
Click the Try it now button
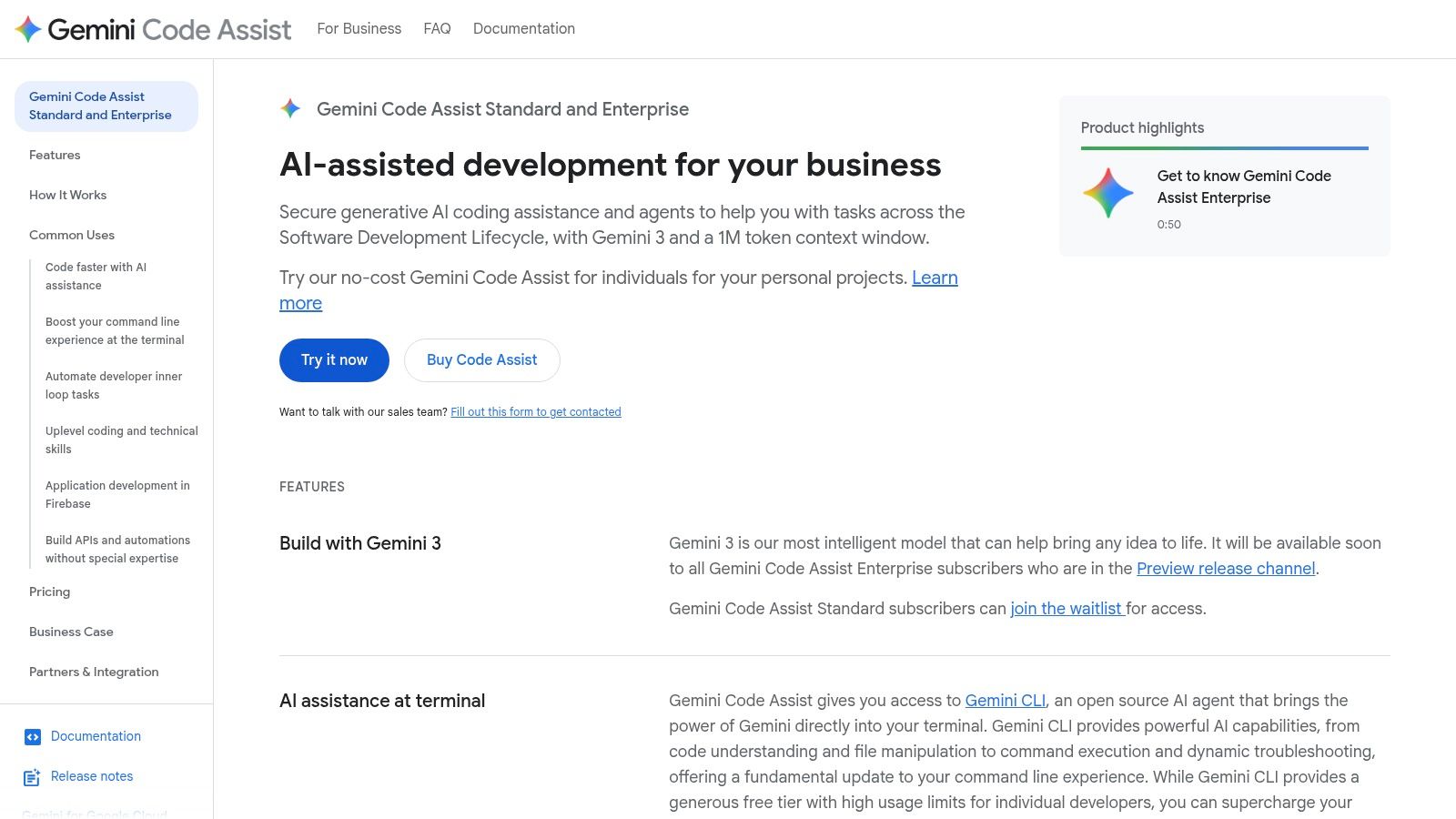tap(333, 359)
